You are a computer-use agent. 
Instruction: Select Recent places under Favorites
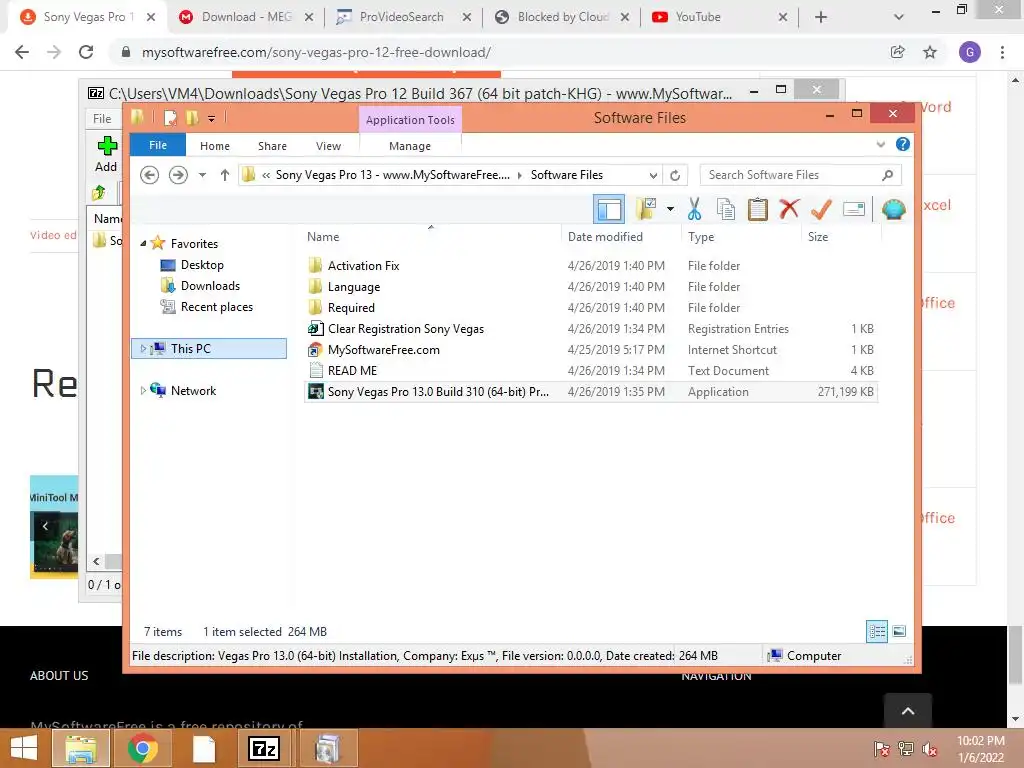click(x=217, y=306)
